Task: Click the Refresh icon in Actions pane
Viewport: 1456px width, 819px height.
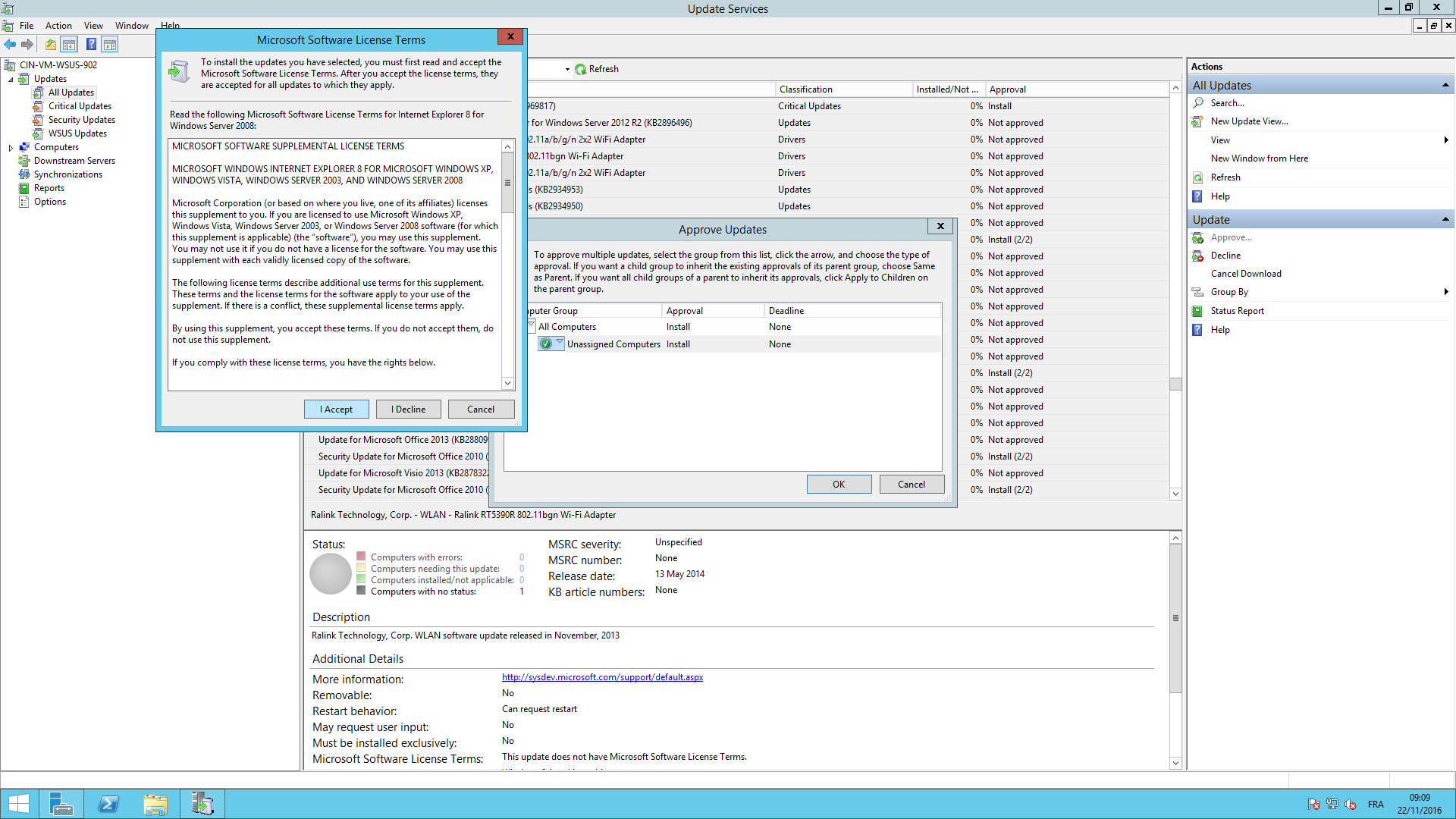Action: click(1198, 177)
